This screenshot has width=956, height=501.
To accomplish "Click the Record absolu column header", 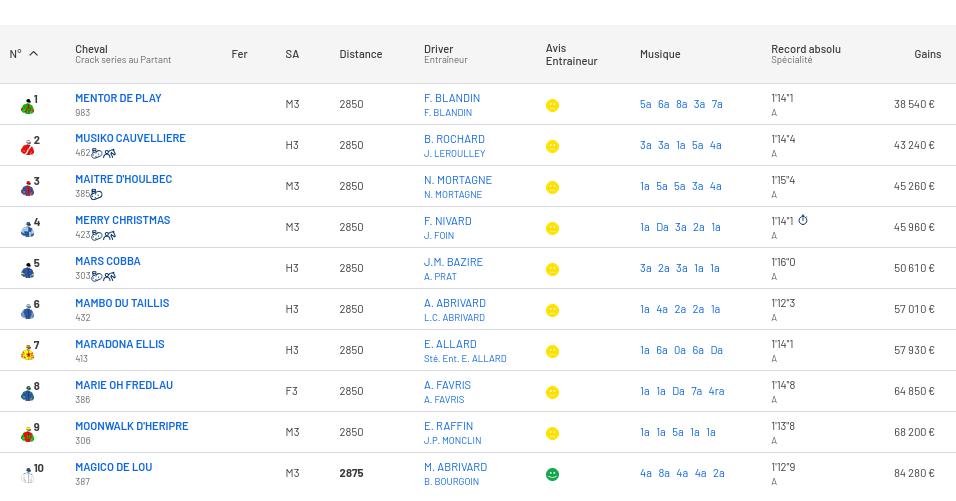I will [805, 49].
